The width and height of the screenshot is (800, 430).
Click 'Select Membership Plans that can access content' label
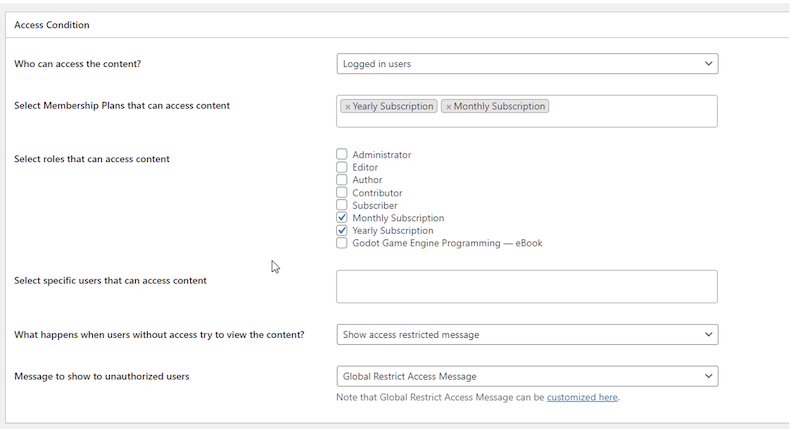122,106
